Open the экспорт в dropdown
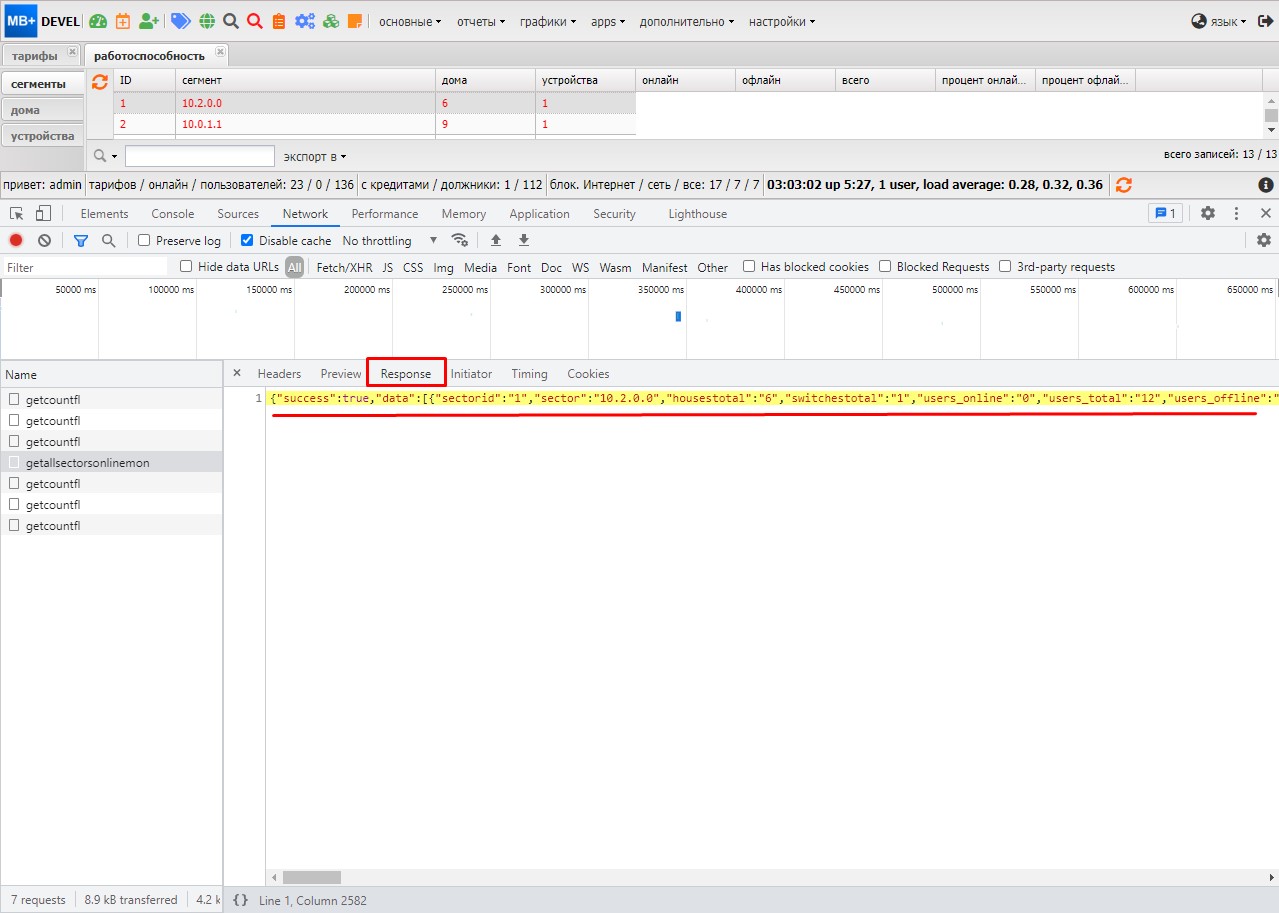The height and width of the screenshot is (913, 1279). point(314,156)
